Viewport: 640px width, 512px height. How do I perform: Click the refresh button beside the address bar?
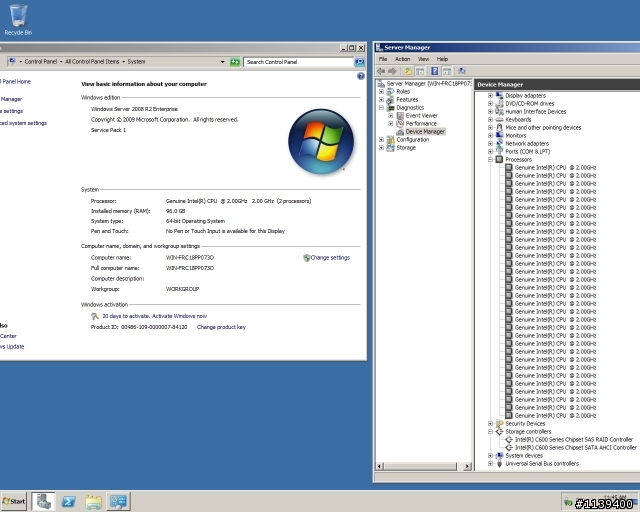235,62
